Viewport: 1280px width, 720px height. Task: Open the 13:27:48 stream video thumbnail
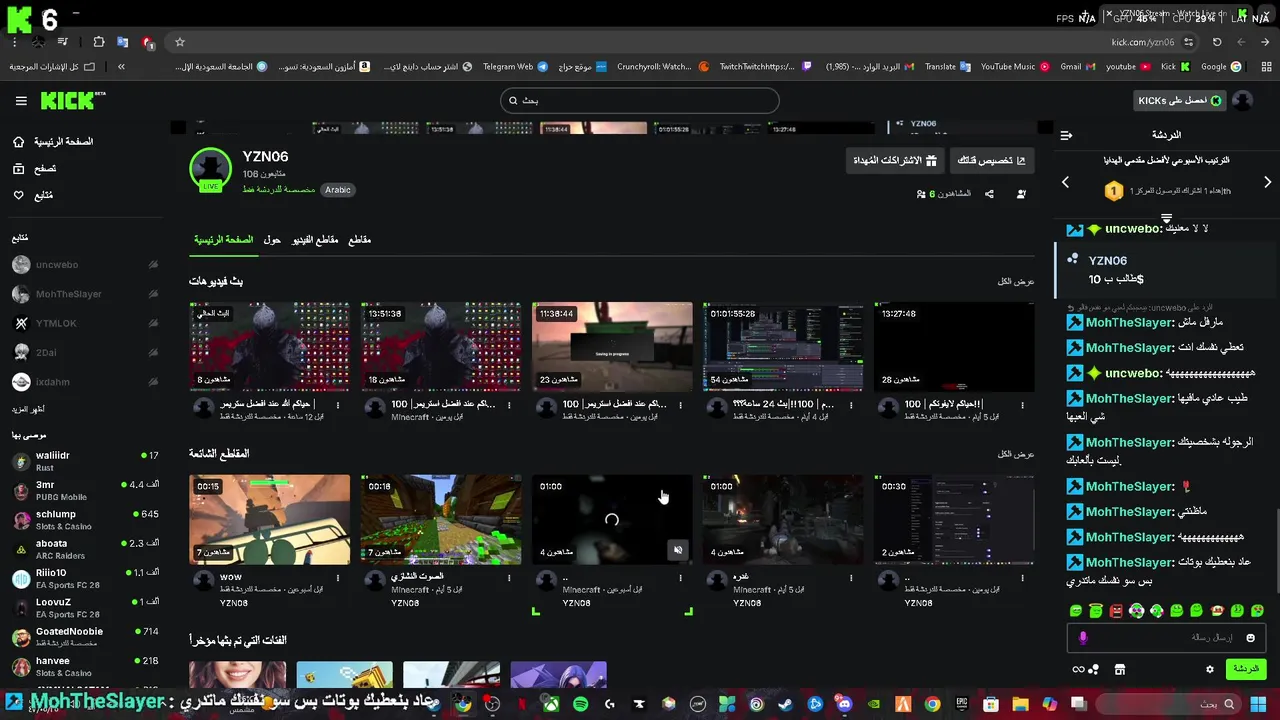click(x=954, y=347)
